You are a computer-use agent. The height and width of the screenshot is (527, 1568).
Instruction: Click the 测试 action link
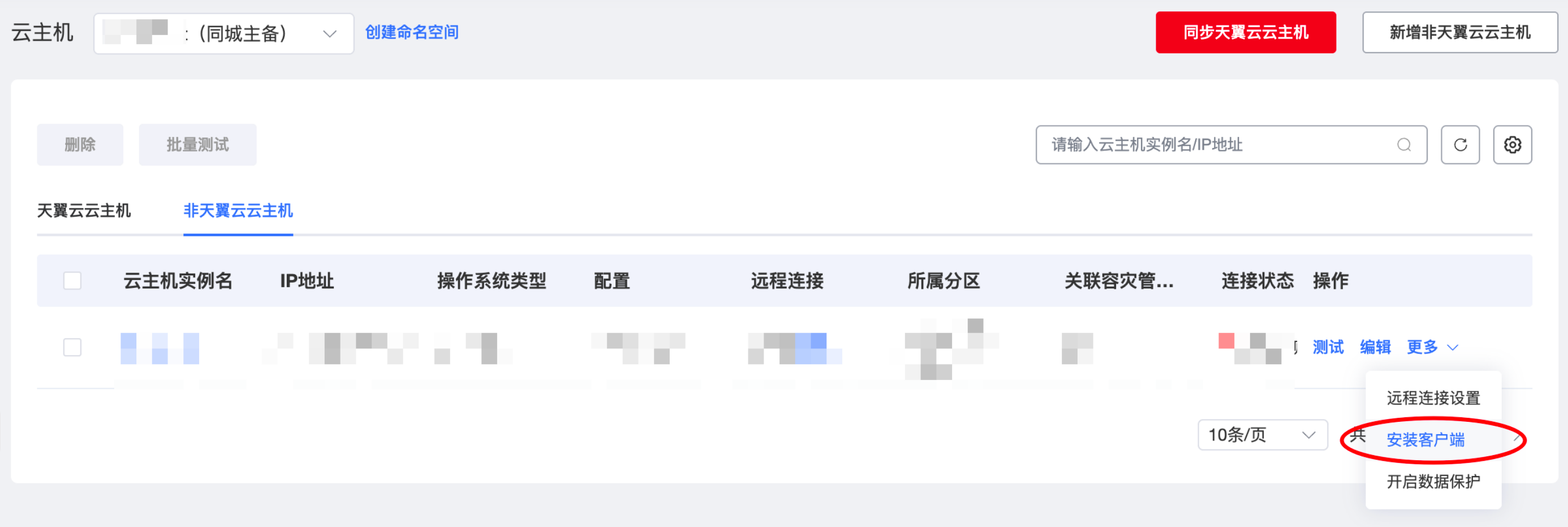coord(1328,347)
